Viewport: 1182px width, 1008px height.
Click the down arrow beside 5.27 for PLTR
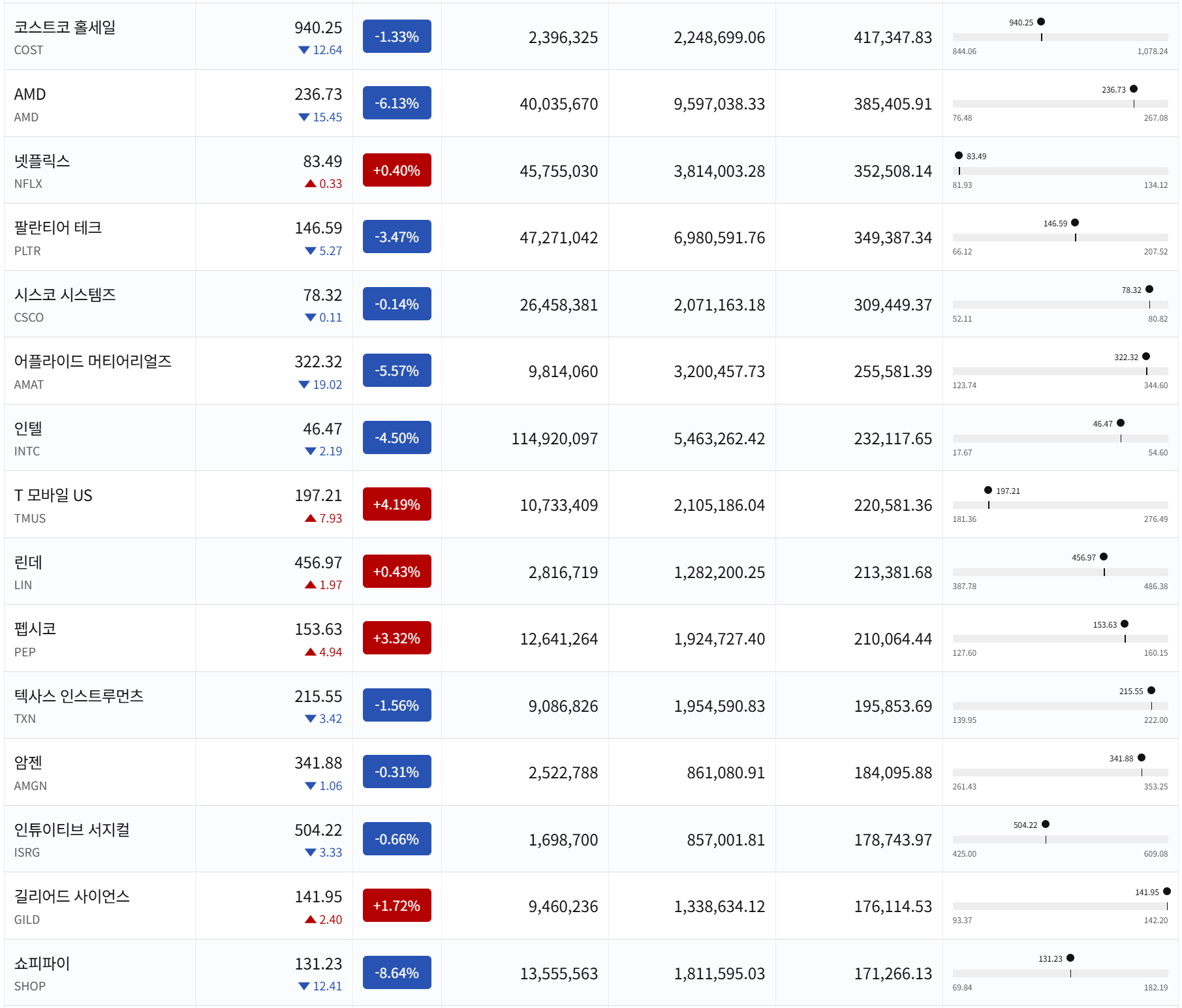(310, 251)
